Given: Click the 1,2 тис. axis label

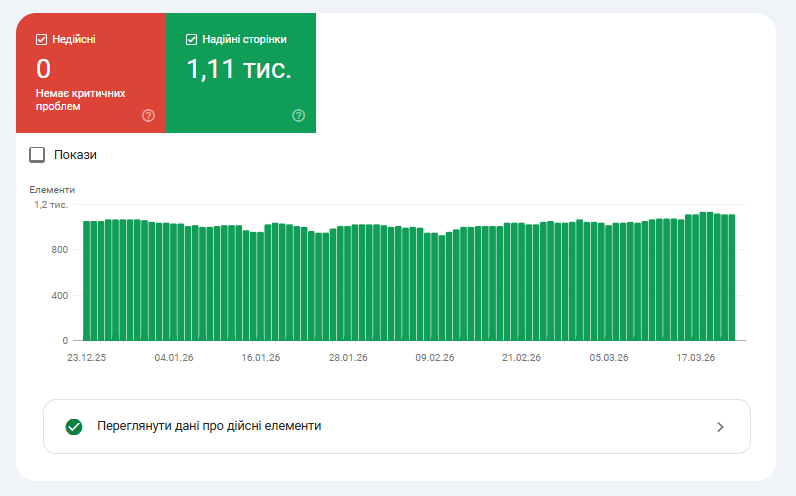Looking at the screenshot, I should point(51,205).
